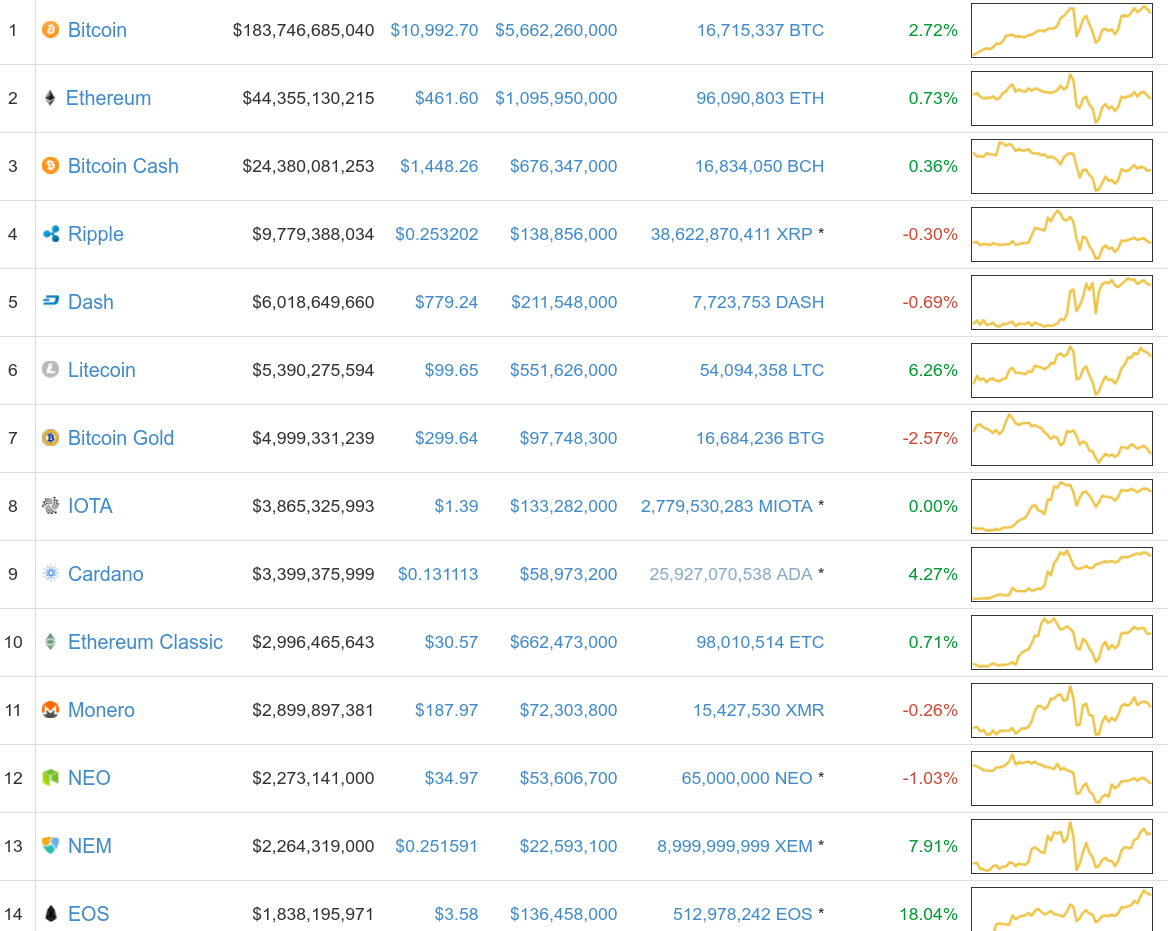Viewport: 1173px width, 931px height.
Task: Click the NEO logo icon
Action: click(50, 778)
